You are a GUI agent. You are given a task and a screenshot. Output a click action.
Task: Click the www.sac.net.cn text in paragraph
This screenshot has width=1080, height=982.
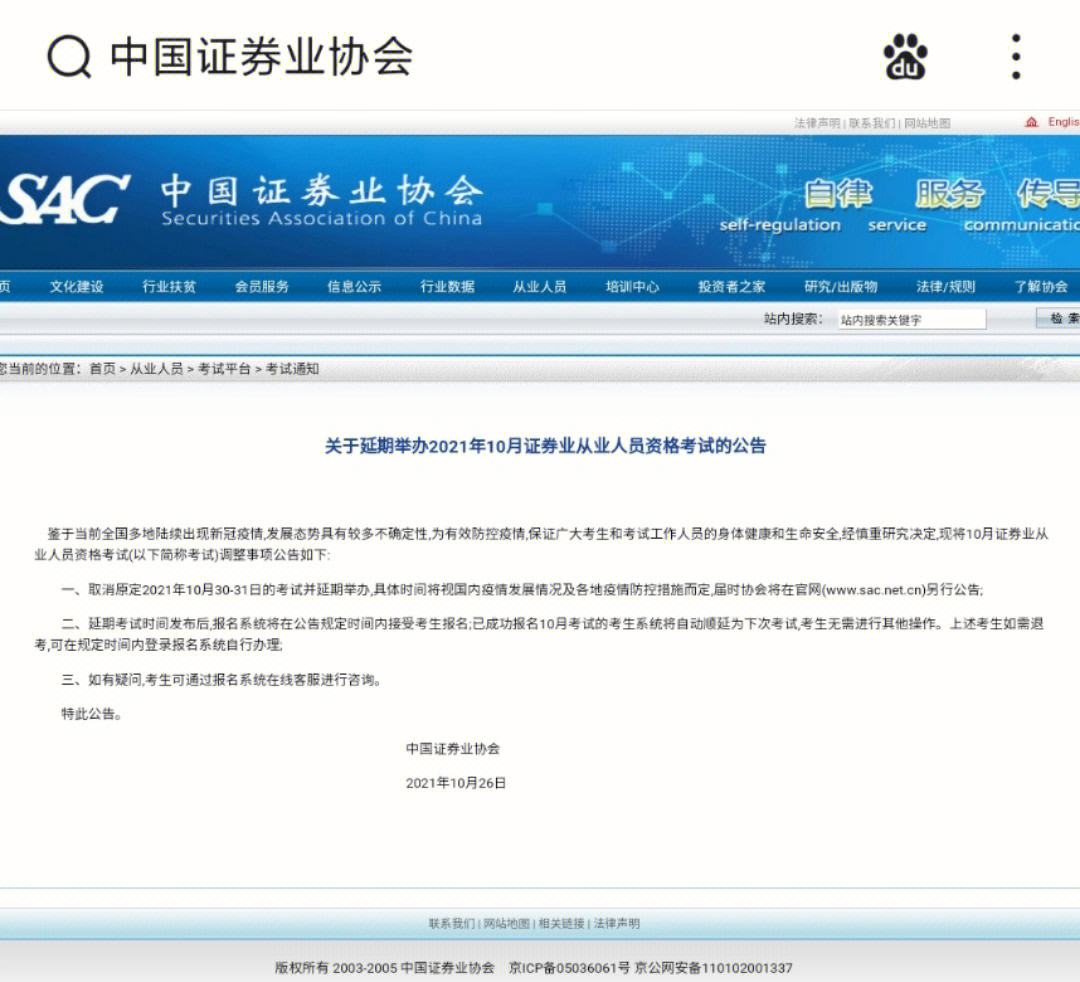[x=873, y=589]
